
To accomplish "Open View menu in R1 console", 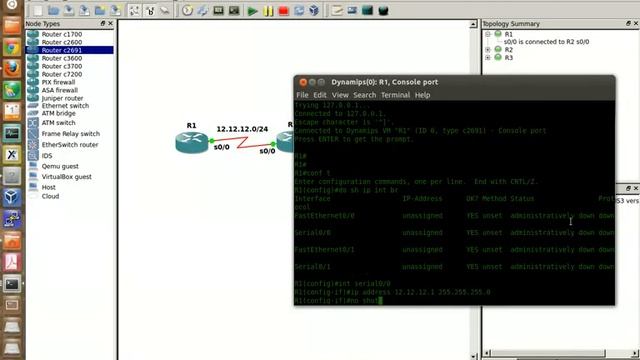I will (x=340, y=95).
